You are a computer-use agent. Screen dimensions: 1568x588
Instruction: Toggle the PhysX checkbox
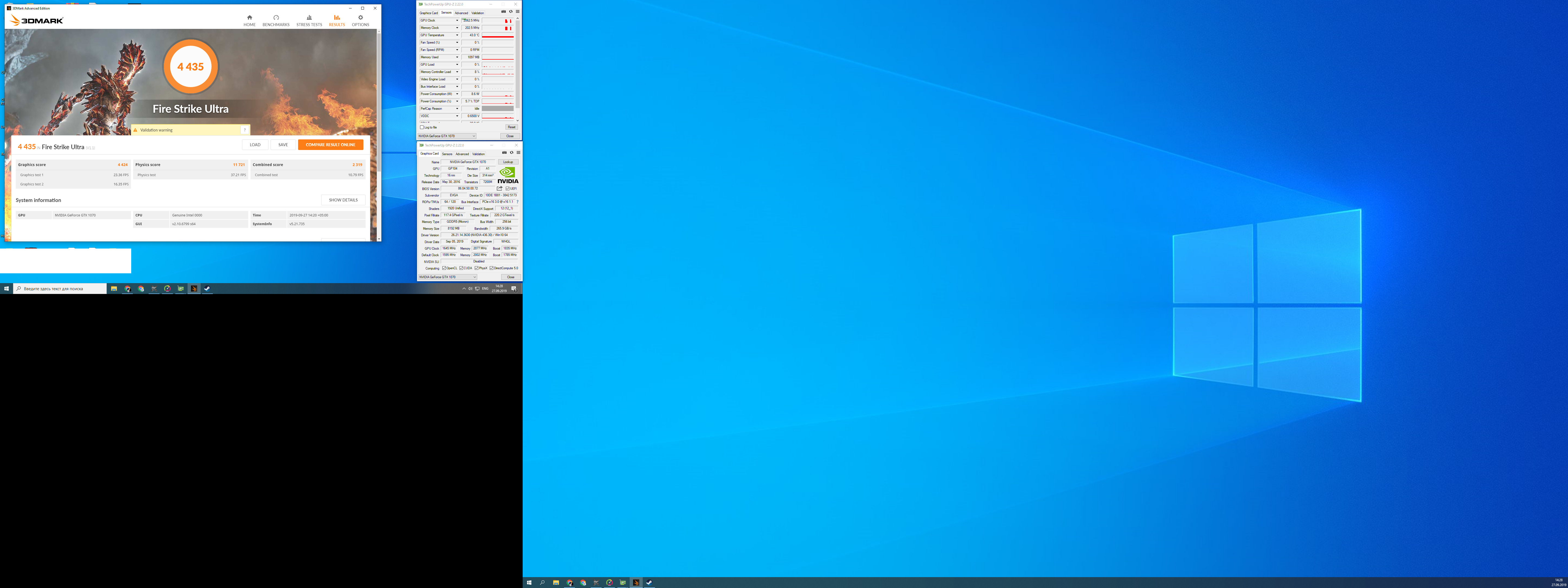pyautogui.click(x=476, y=268)
